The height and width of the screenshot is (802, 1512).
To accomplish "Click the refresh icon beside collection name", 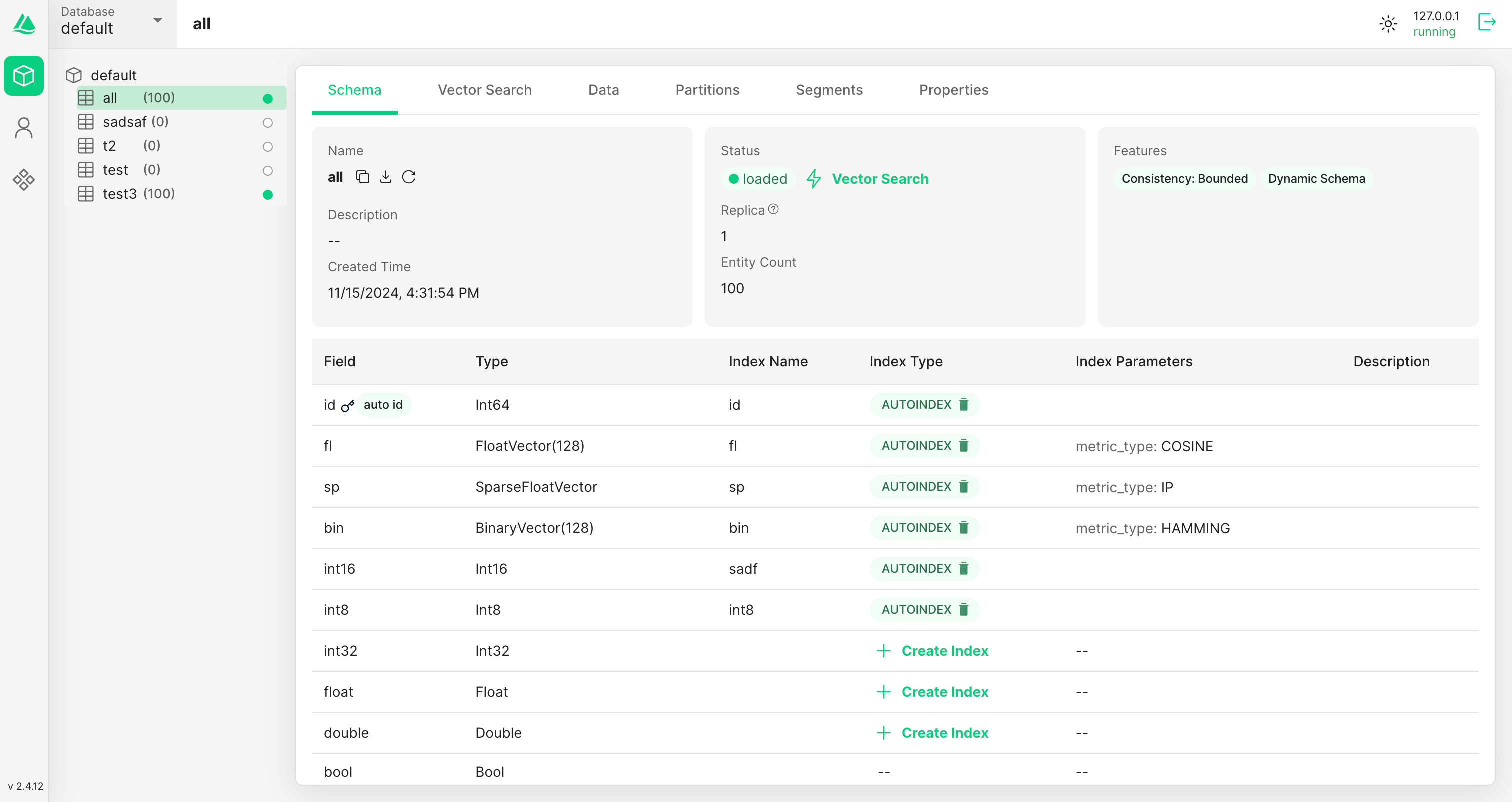I will pos(409,177).
